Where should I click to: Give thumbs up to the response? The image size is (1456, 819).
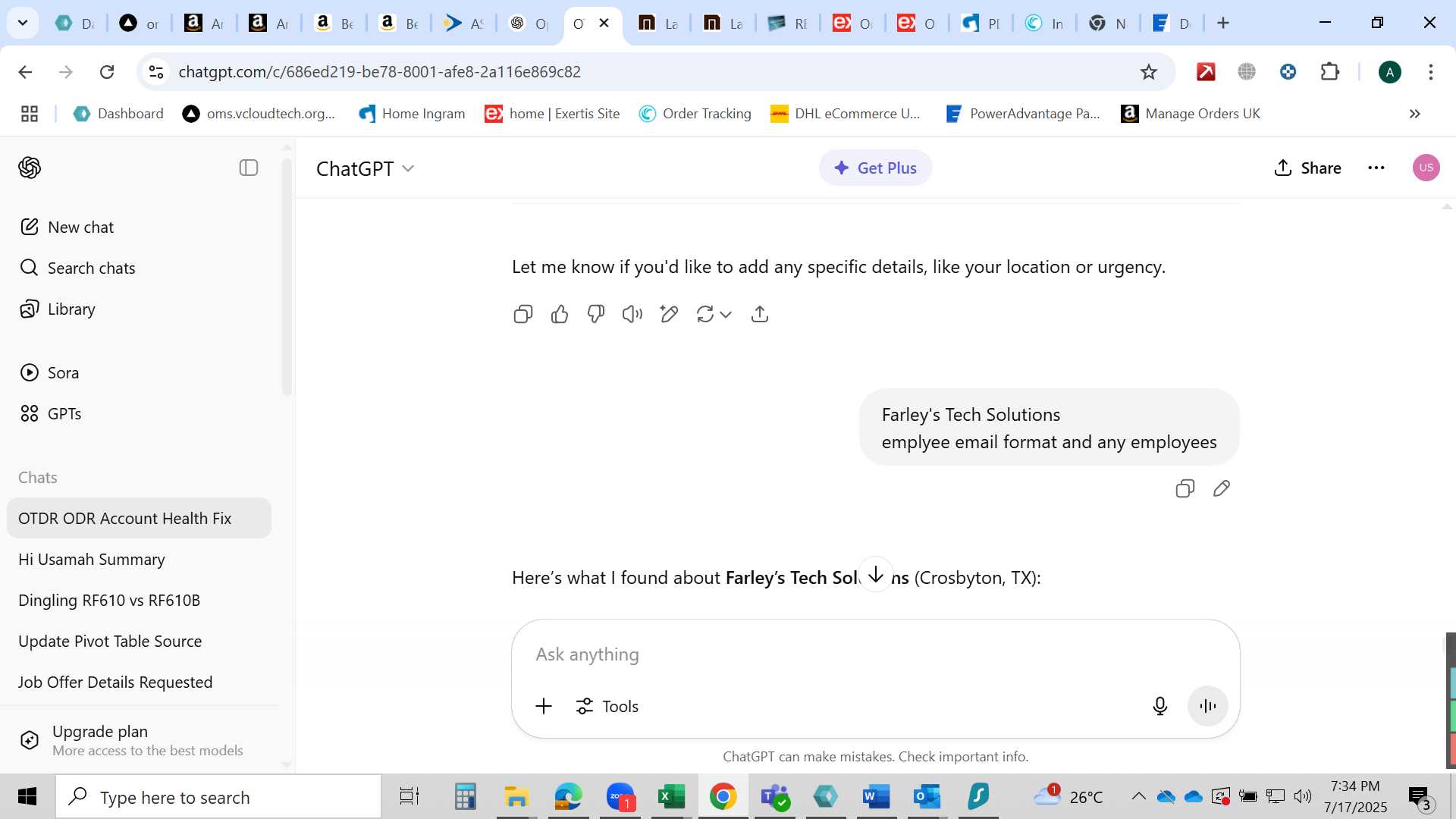tap(560, 314)
